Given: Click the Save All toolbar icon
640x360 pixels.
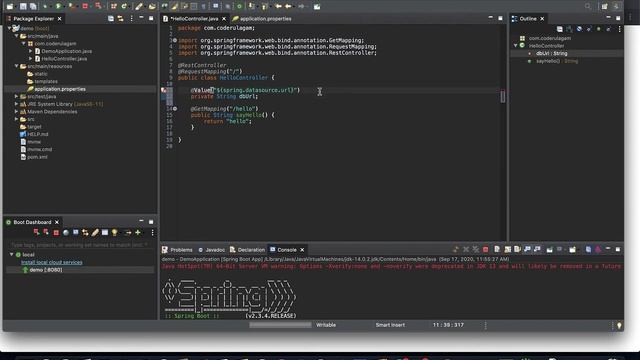Looking at the screenshot, I should pos(33,6).
